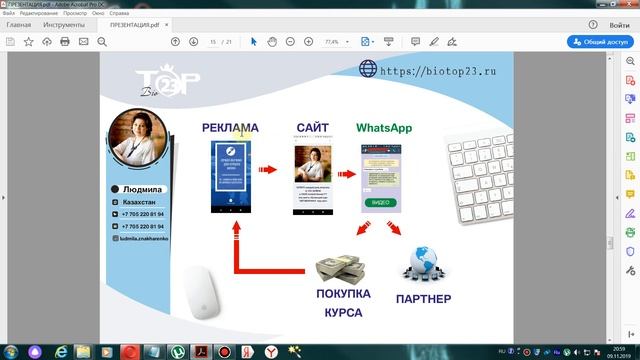Search tools in the right pane
The image size is (640, 360).
(x=630, y=61)
